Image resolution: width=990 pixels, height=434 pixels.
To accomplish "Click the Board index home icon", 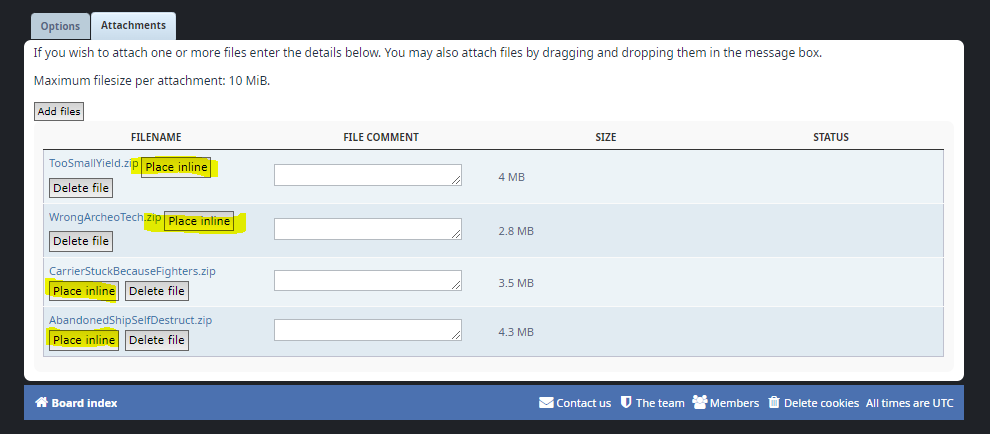I will (x=41, y=403).
